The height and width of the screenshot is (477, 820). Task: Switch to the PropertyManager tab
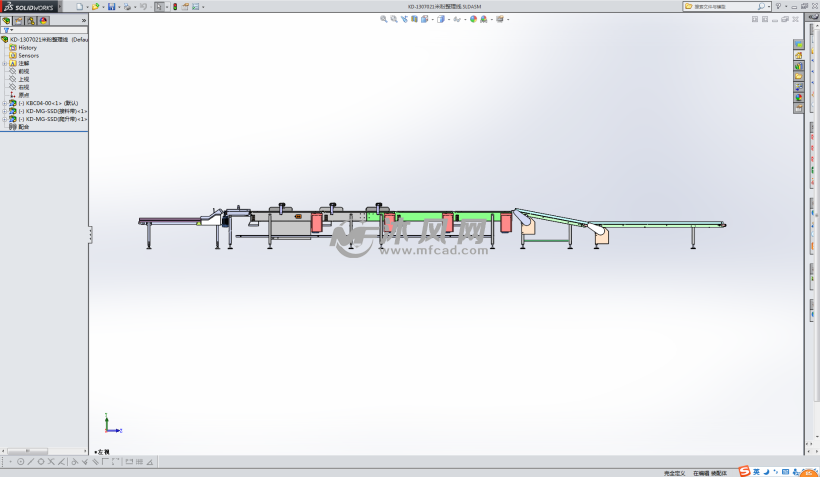(19, 20)
